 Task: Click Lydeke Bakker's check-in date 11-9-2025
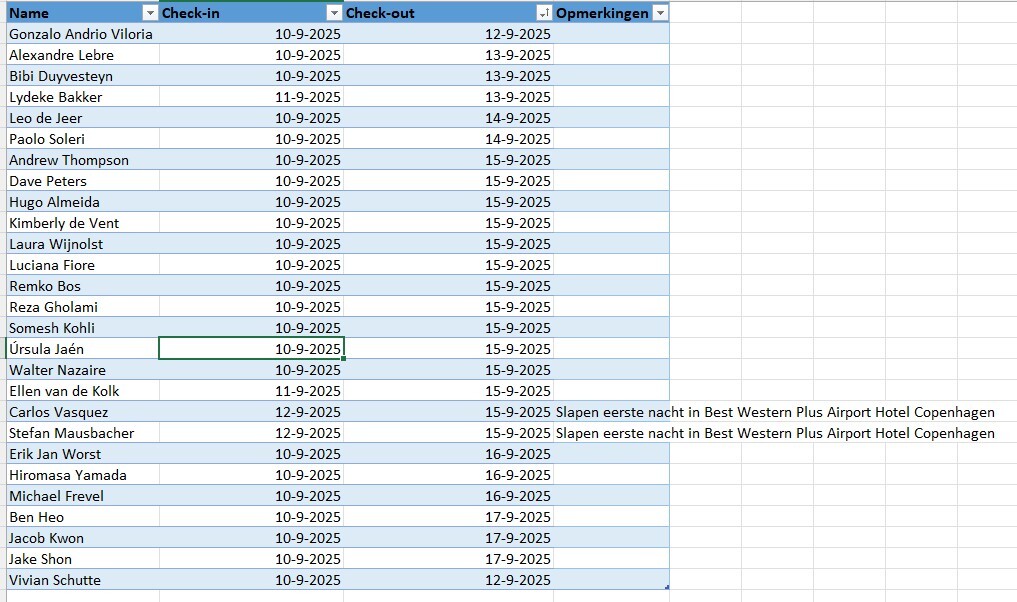251,97
